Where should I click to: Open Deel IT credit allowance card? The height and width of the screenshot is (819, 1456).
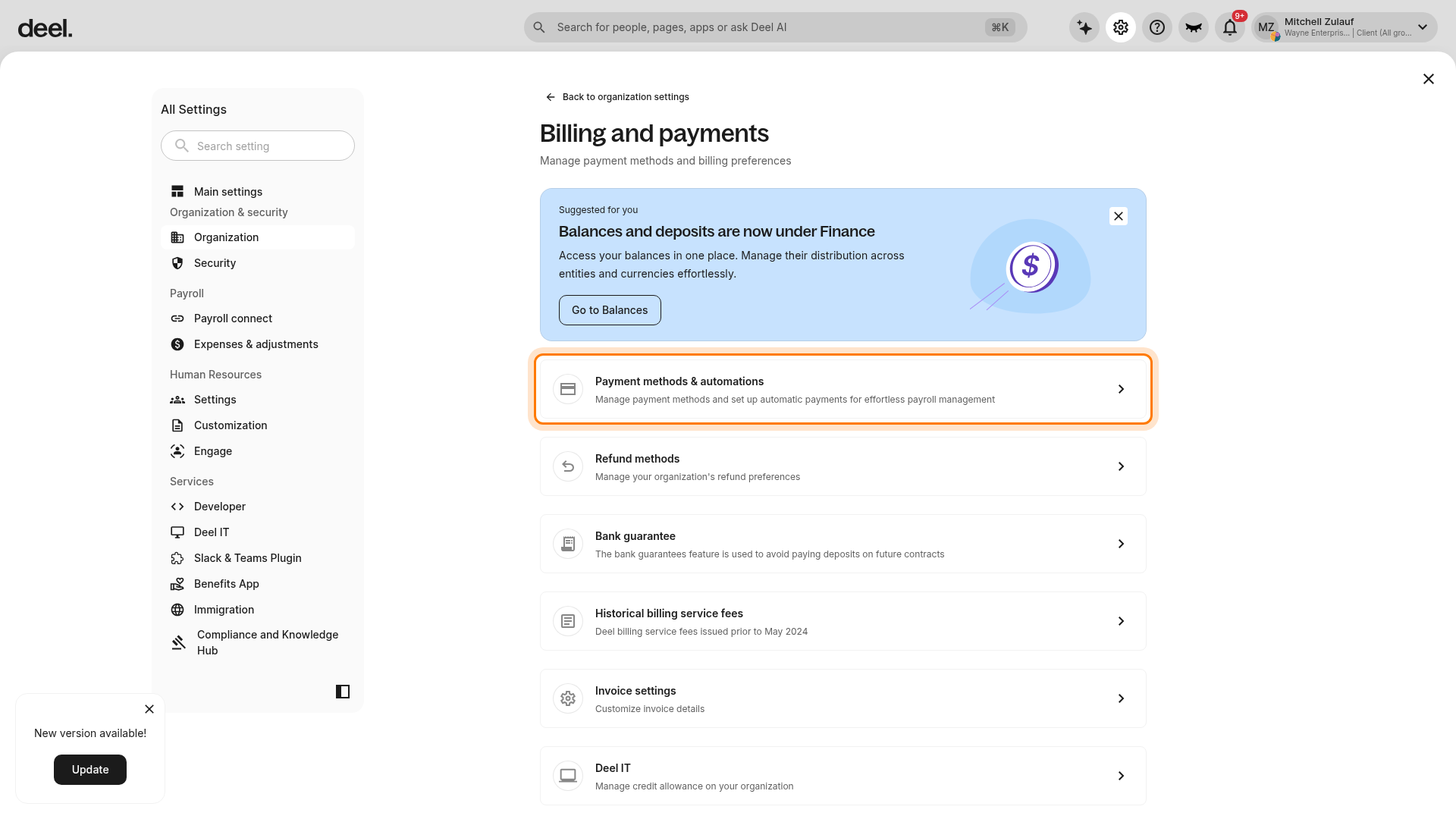point(843,776)
